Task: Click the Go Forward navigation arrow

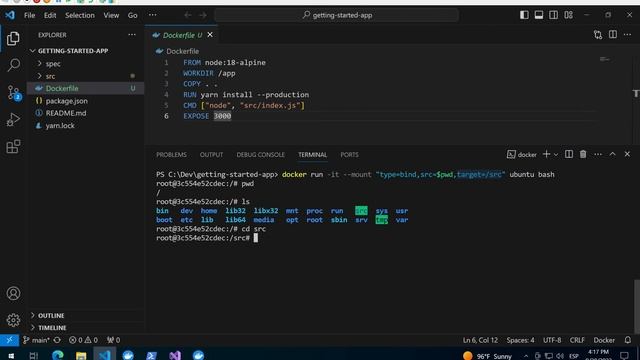Action: pos(203,15)
